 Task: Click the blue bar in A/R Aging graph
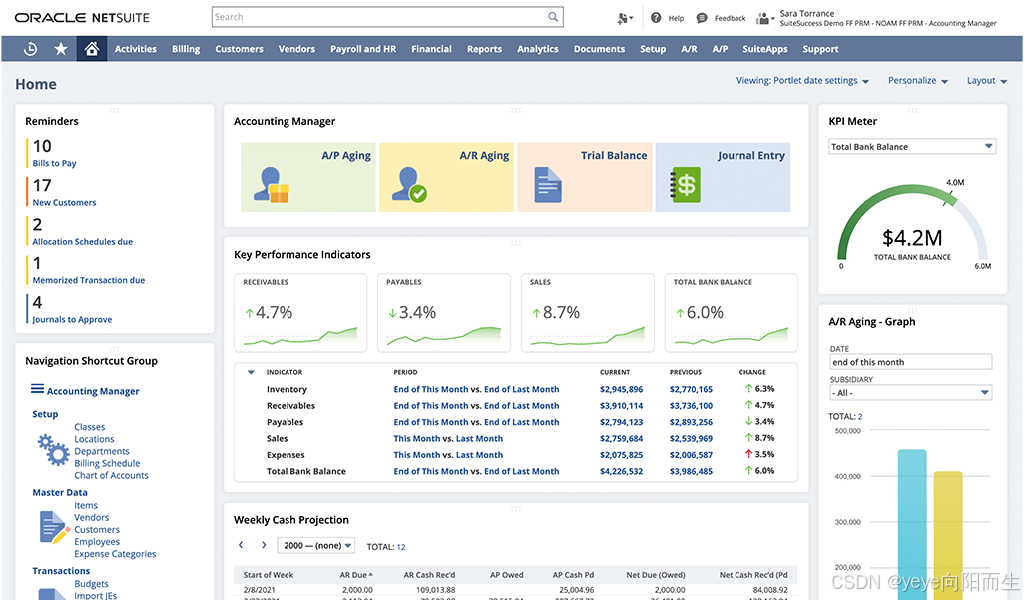[x=912, y=524]
